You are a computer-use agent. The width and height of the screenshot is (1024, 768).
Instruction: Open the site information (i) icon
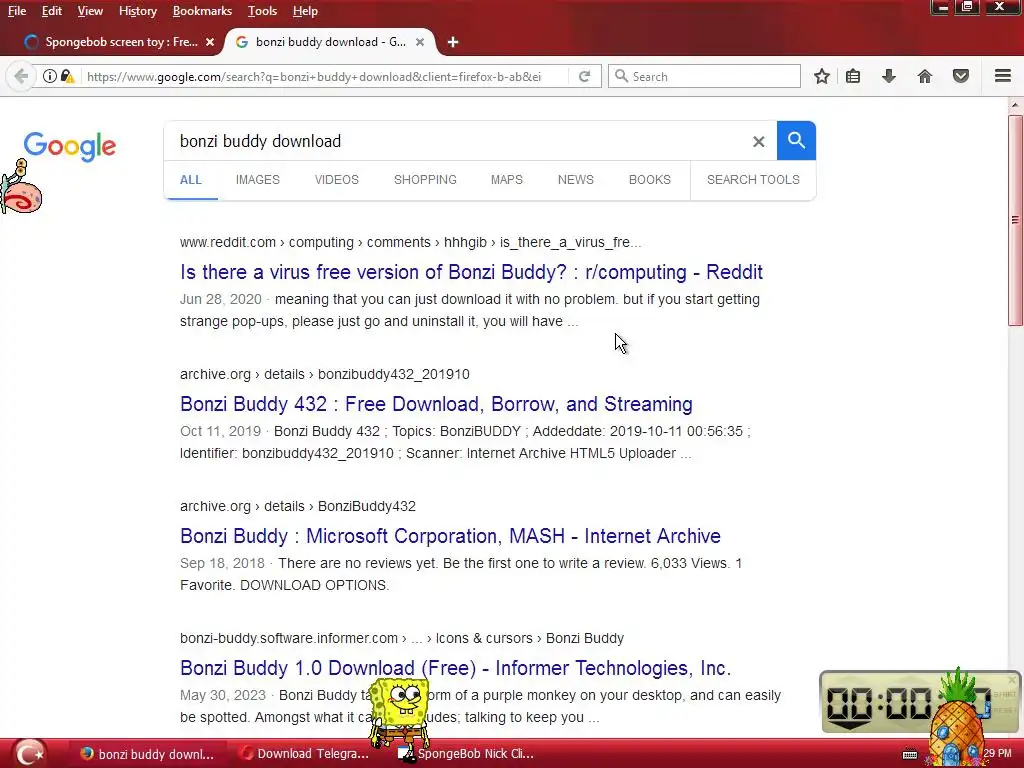tap(50, 76)
